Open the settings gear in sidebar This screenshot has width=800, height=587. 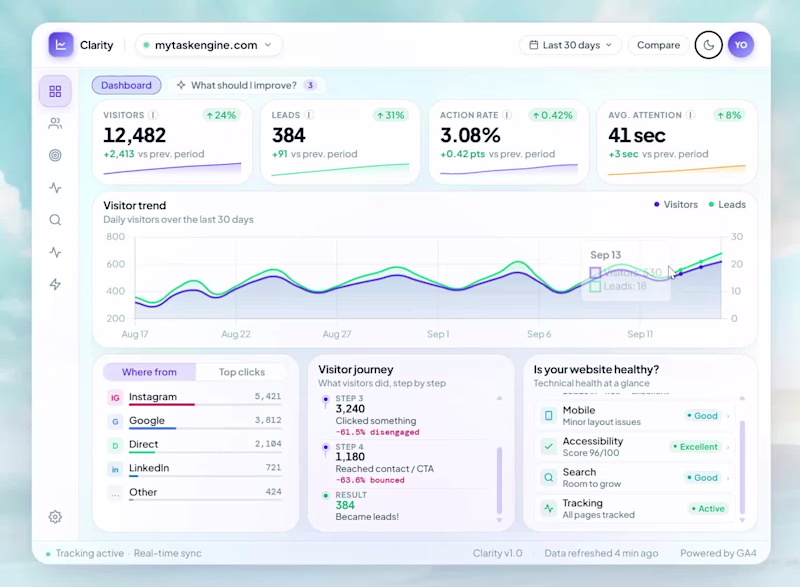point(55,517)
